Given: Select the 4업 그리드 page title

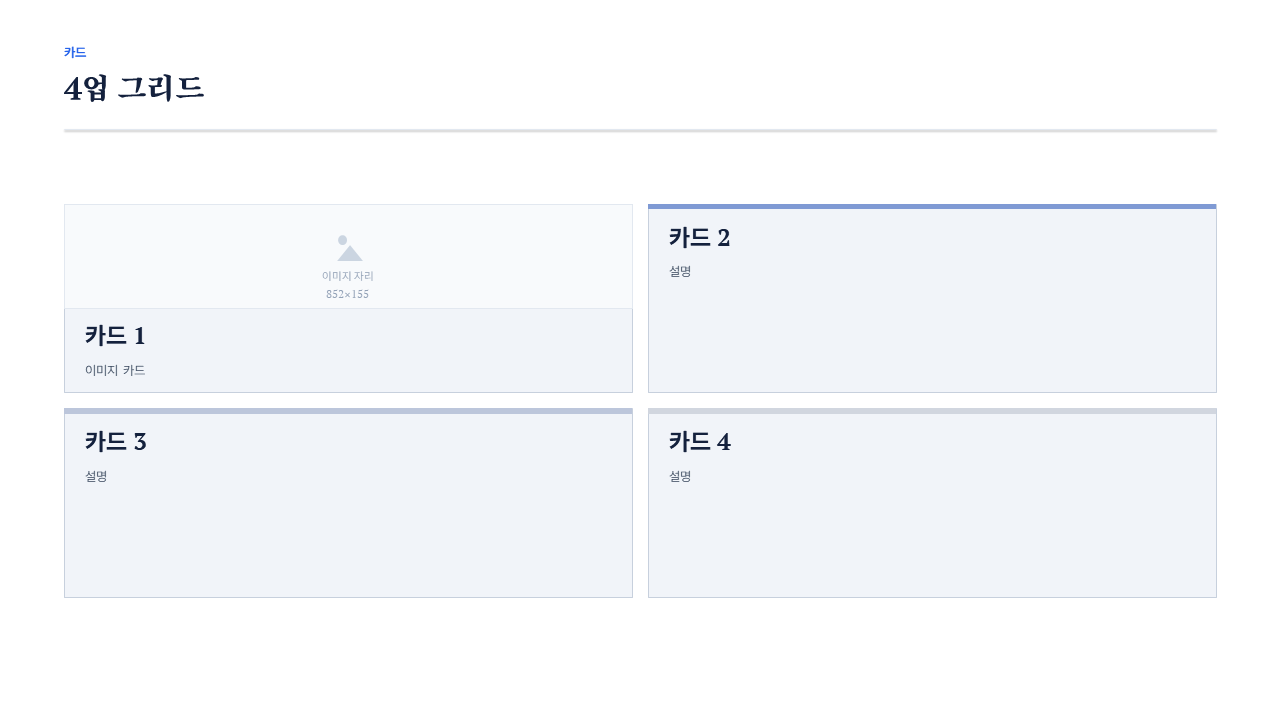Looking at the screenshot, I should click(x=134, y=88).
